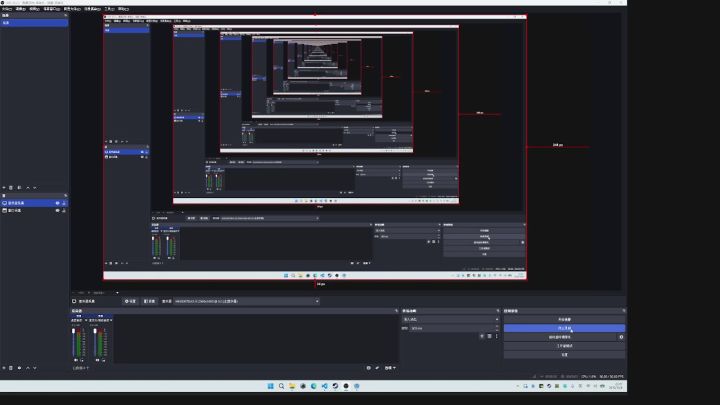
Task: Select the Window Capture source row
Action: point(34,210)
